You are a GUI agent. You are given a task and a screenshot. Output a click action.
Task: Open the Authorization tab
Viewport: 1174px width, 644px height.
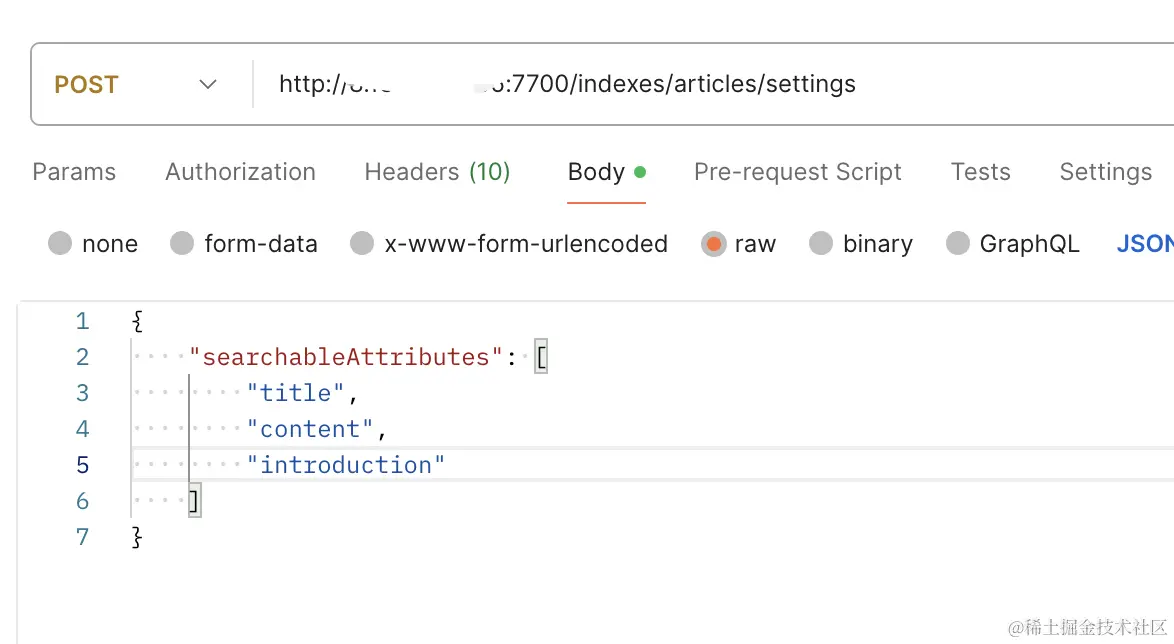(240, 172)
